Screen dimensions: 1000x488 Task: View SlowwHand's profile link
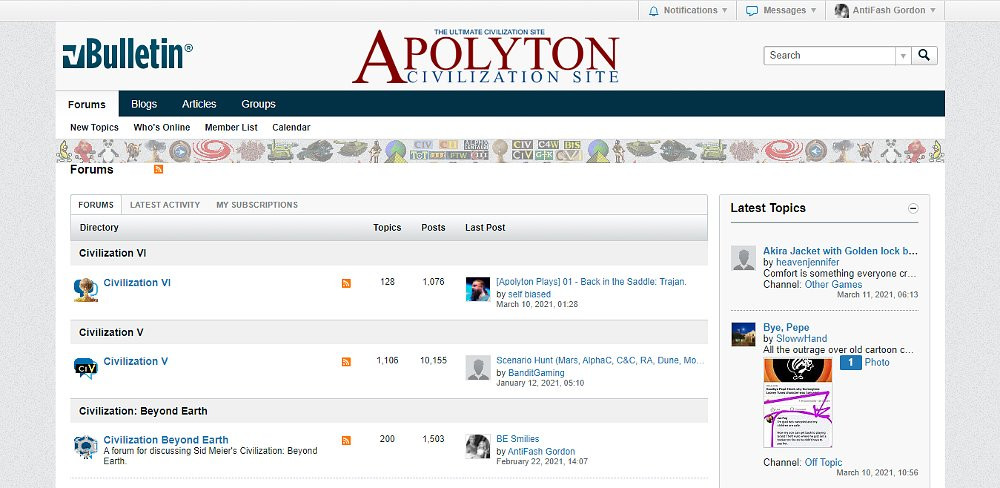(801, 339)
